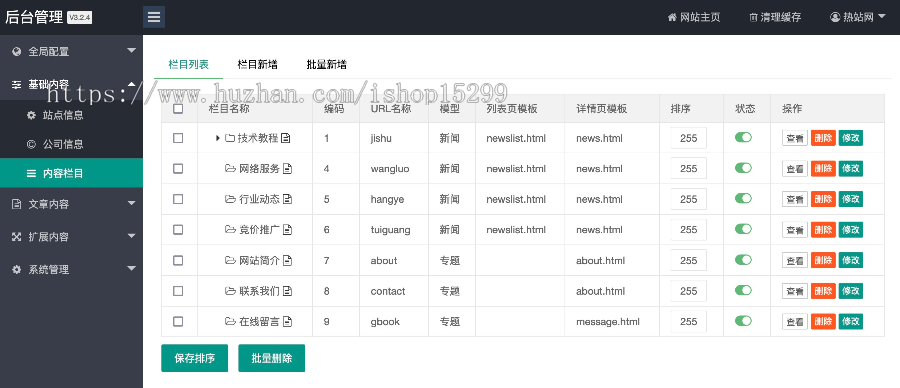Expand the 技术教程 tree triangle

pos(218,138)
